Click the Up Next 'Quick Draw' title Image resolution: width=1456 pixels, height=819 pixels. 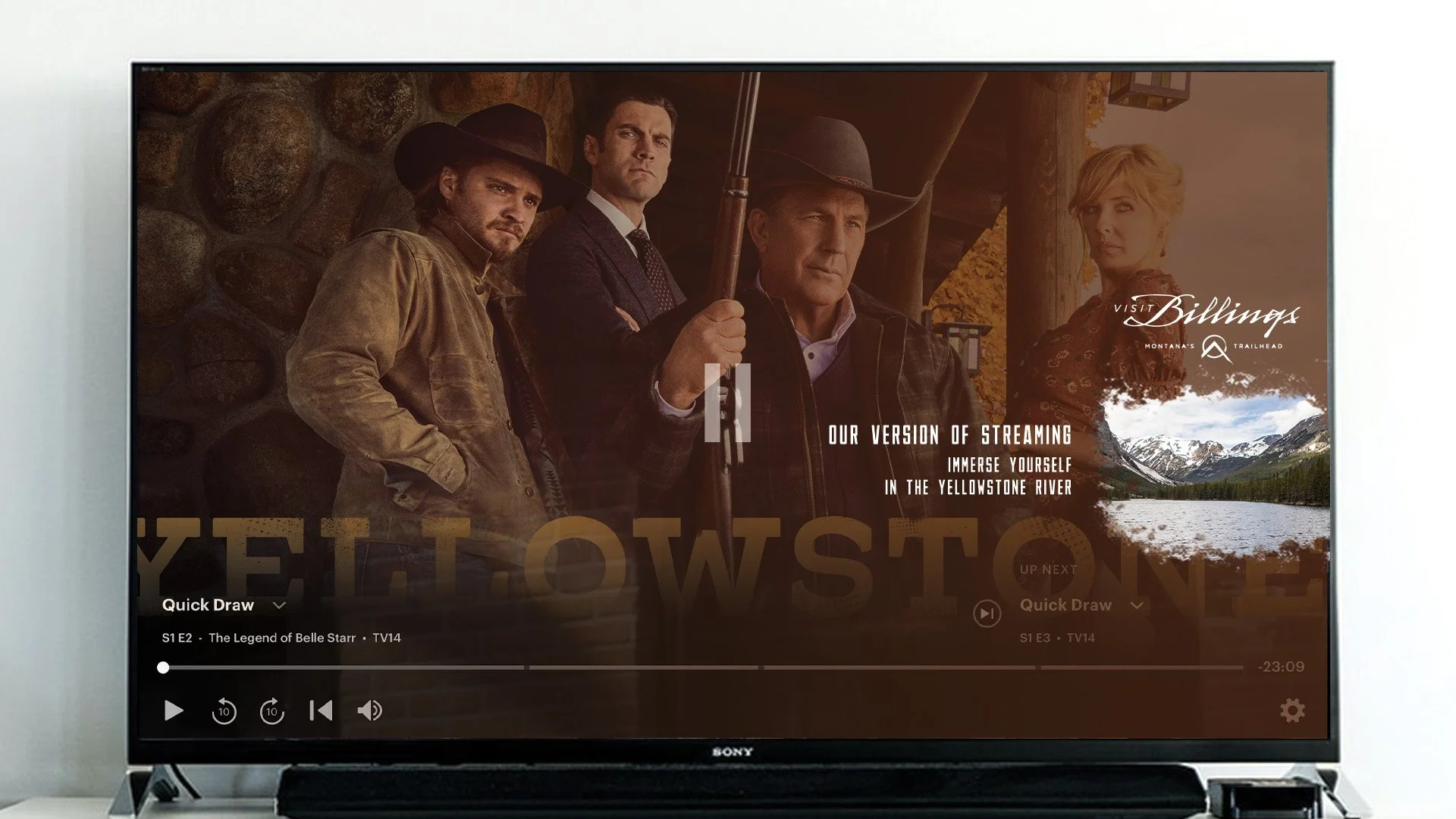coord(1065,605)
